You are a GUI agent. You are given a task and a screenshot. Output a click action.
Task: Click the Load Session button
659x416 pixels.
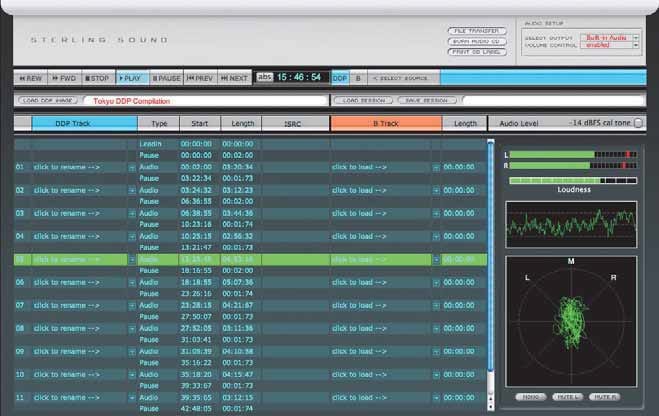[x=364, y=100]
